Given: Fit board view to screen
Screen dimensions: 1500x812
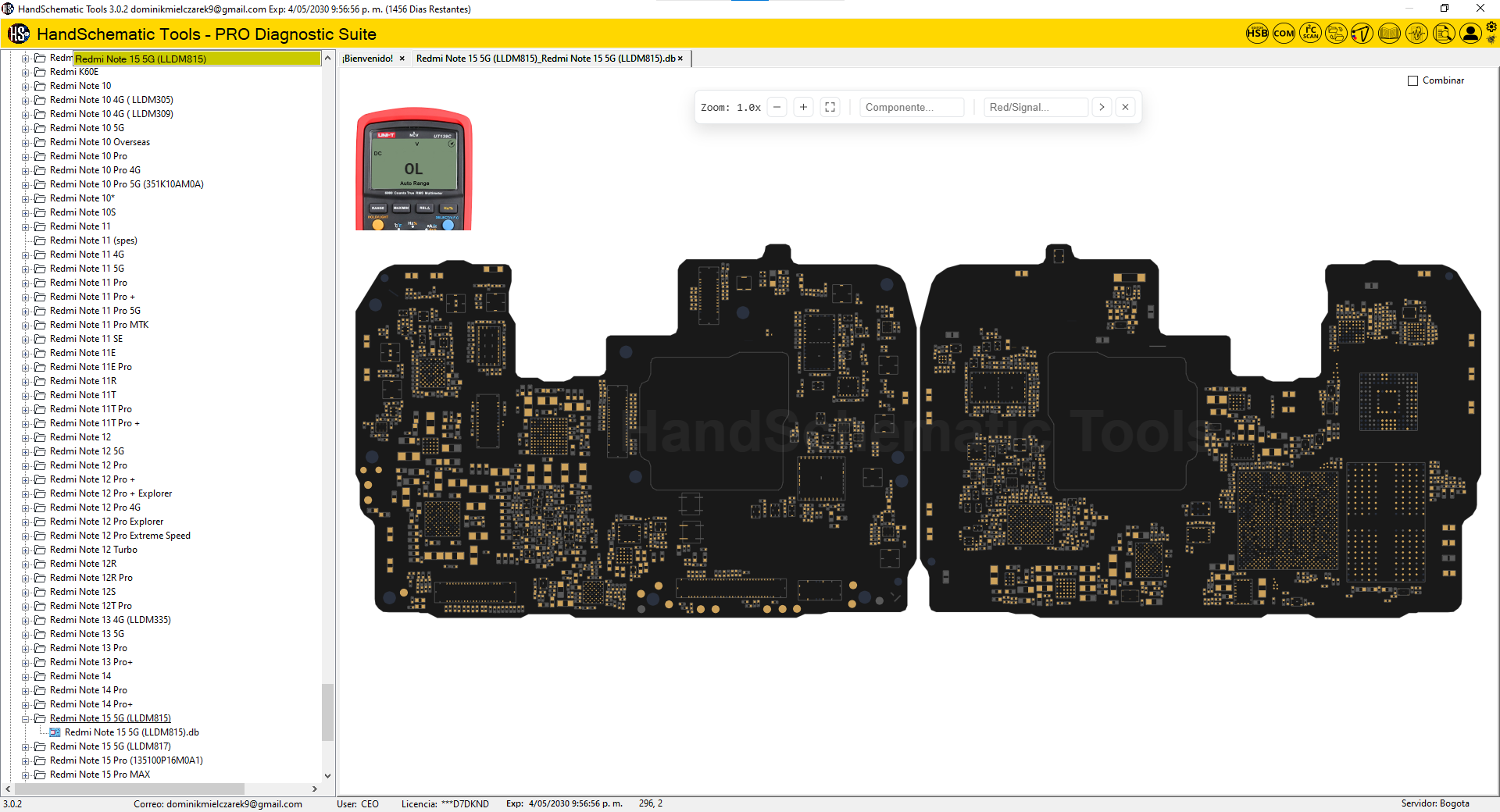Looking at the screenshot, I should point(830,107).
